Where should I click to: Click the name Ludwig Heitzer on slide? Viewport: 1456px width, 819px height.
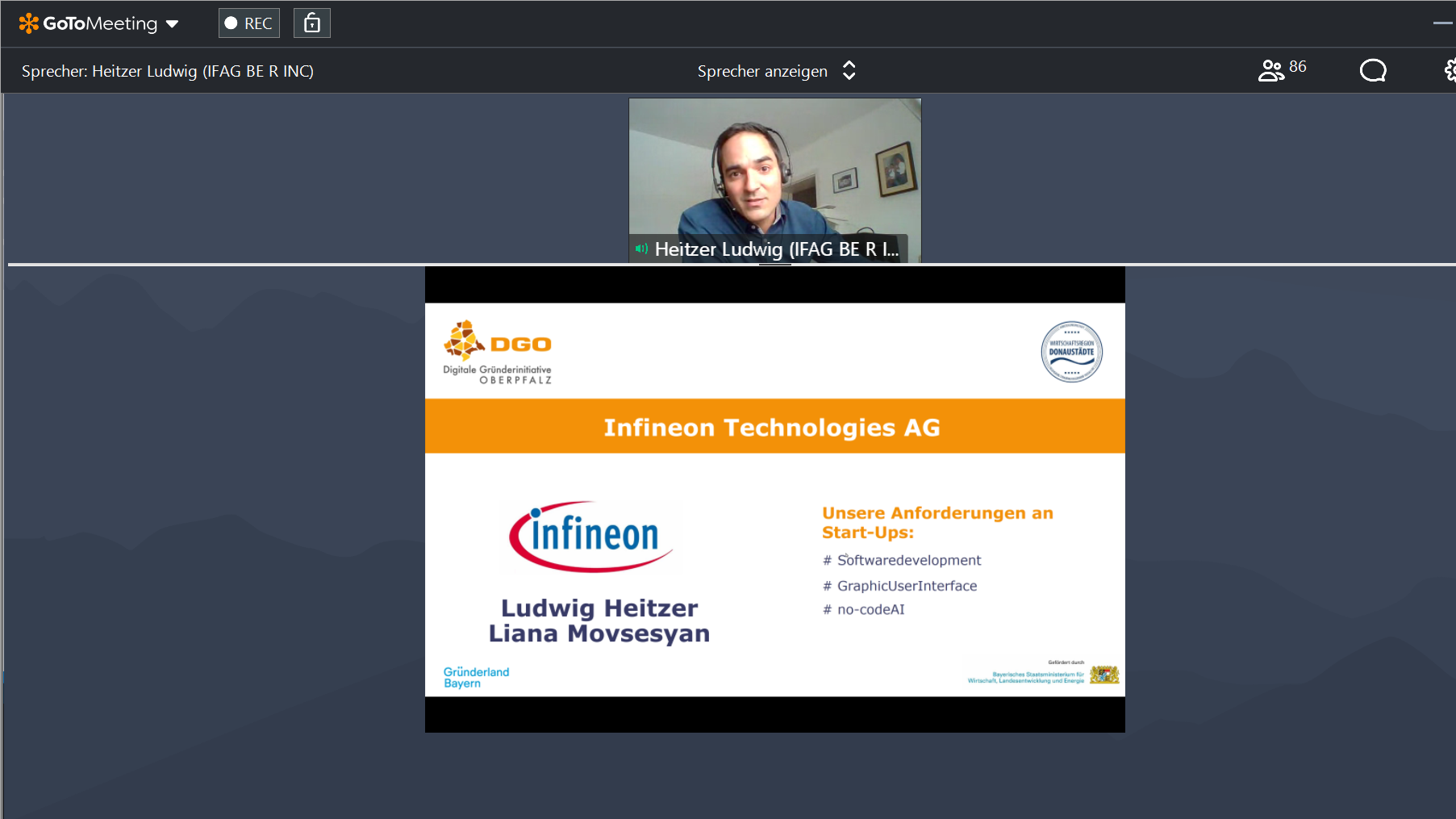click(599, 608)
